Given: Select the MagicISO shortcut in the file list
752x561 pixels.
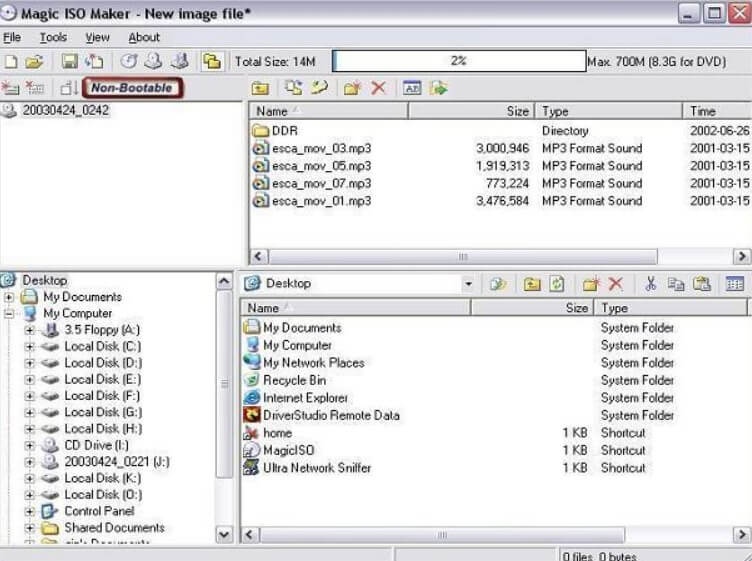Looking at the screenshot, I should [x=288, y=450].
